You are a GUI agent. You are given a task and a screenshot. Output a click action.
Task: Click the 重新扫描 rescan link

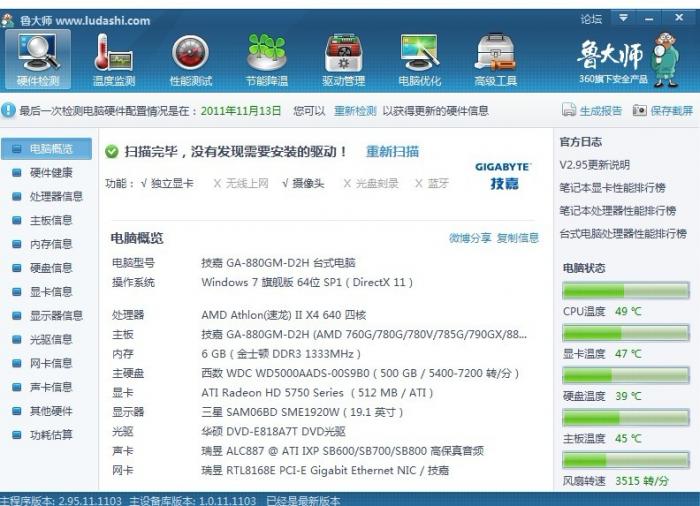pos(392,152)
